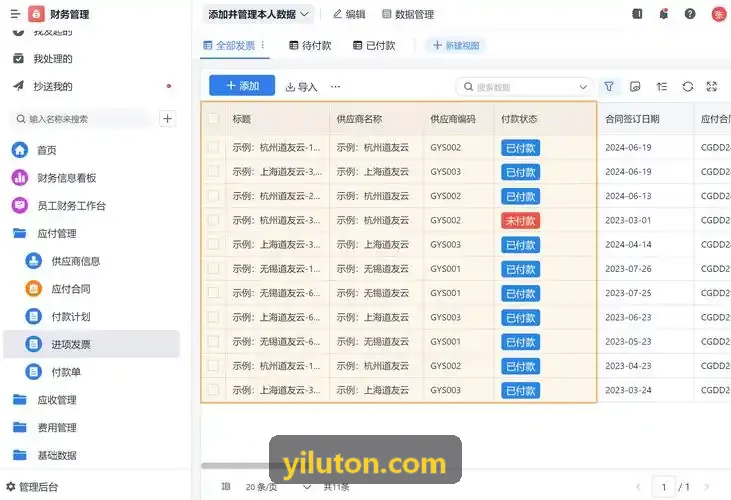
Task: Open the 我处理的 inbox icon
Action: [18, 59]
